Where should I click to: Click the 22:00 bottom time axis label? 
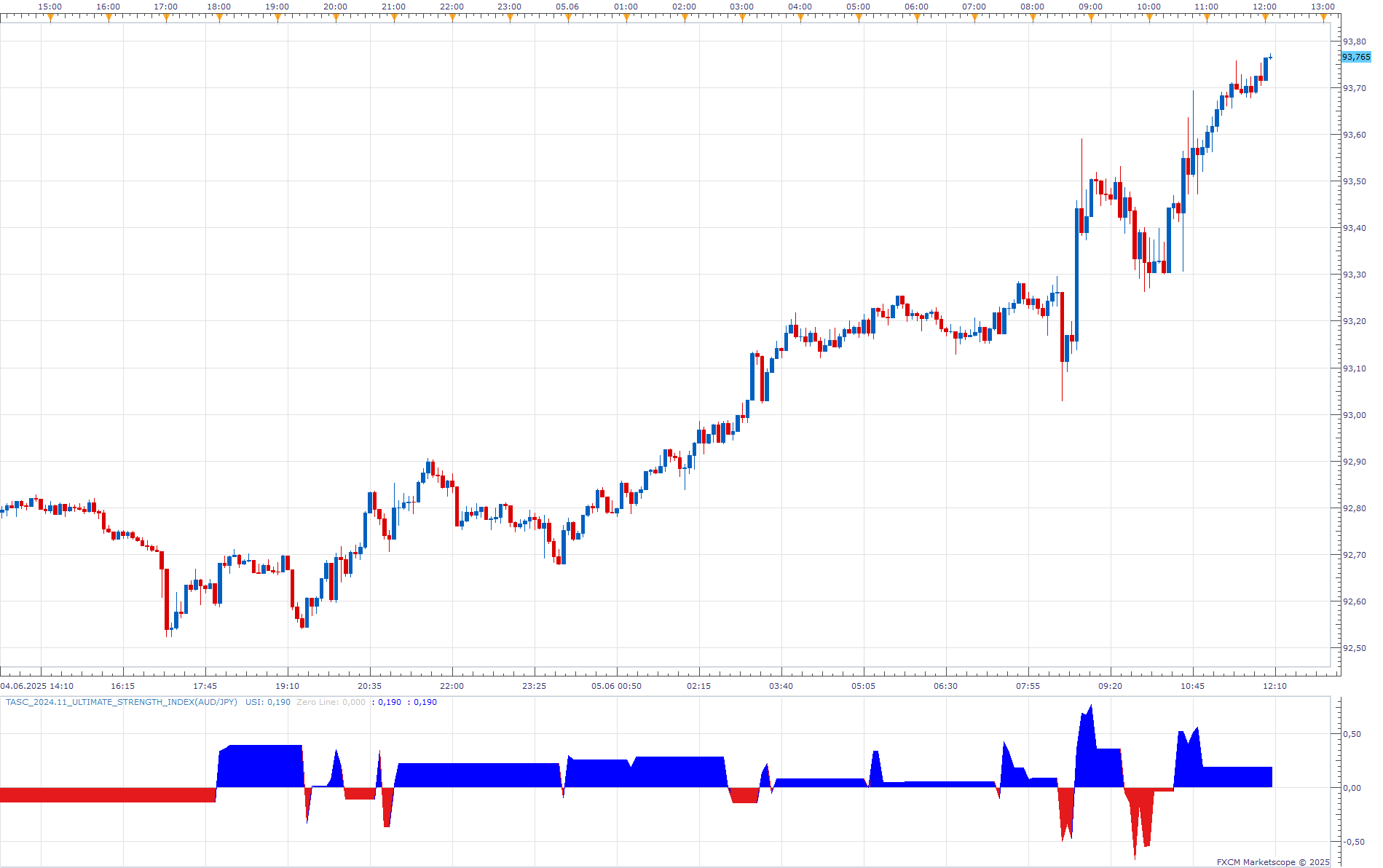click(x=452, y=686)
